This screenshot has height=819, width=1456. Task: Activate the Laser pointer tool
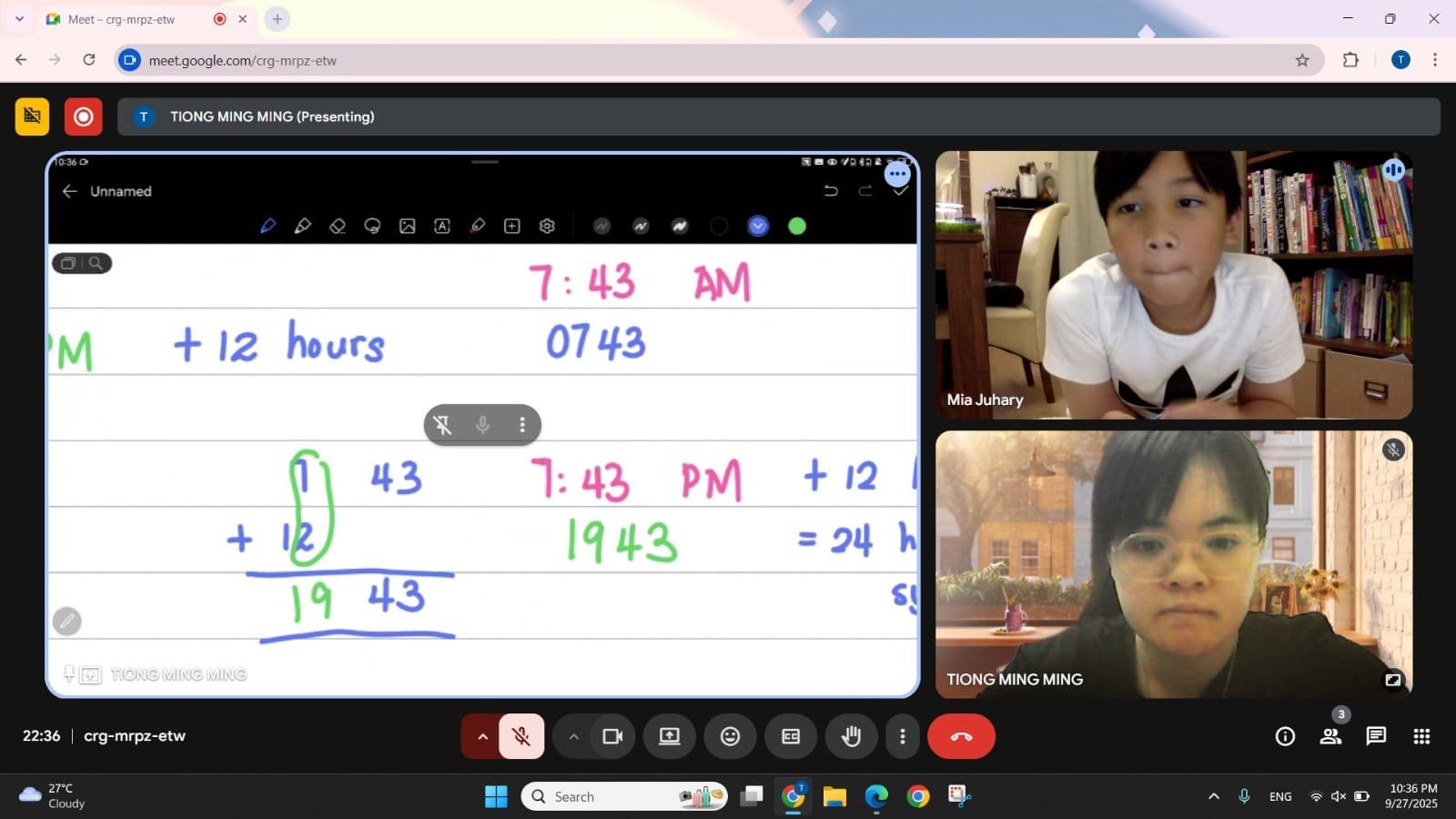click(477, 226)
